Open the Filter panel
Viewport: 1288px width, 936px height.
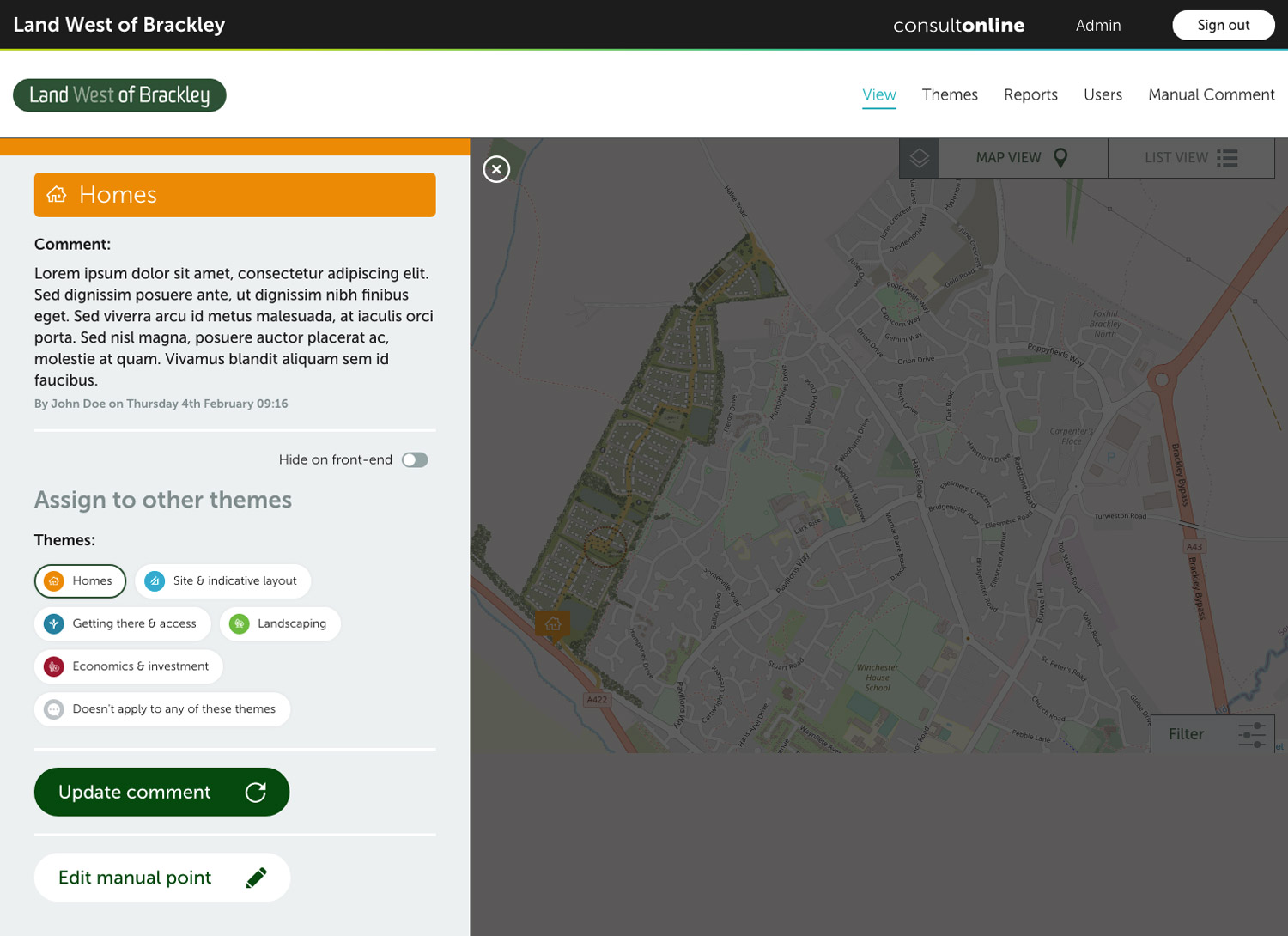pos(1212,734)
